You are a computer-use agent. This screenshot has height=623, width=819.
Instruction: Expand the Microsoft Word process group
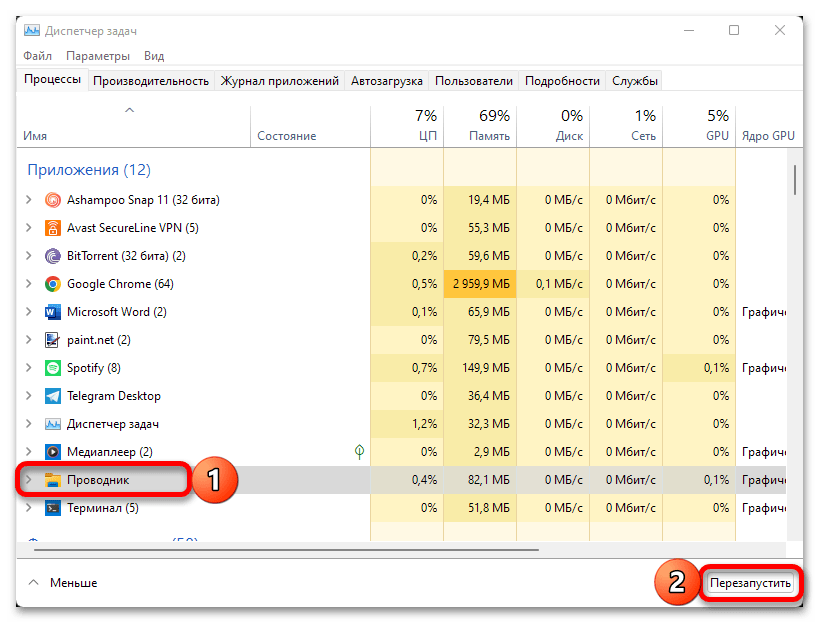pyautogui.click(x=29, y=312)
